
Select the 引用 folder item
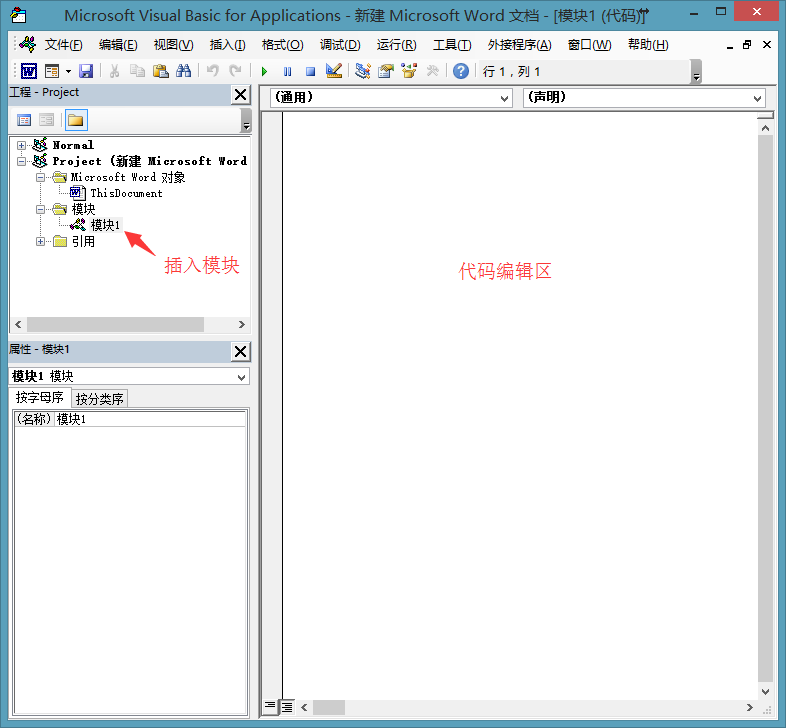83,242
